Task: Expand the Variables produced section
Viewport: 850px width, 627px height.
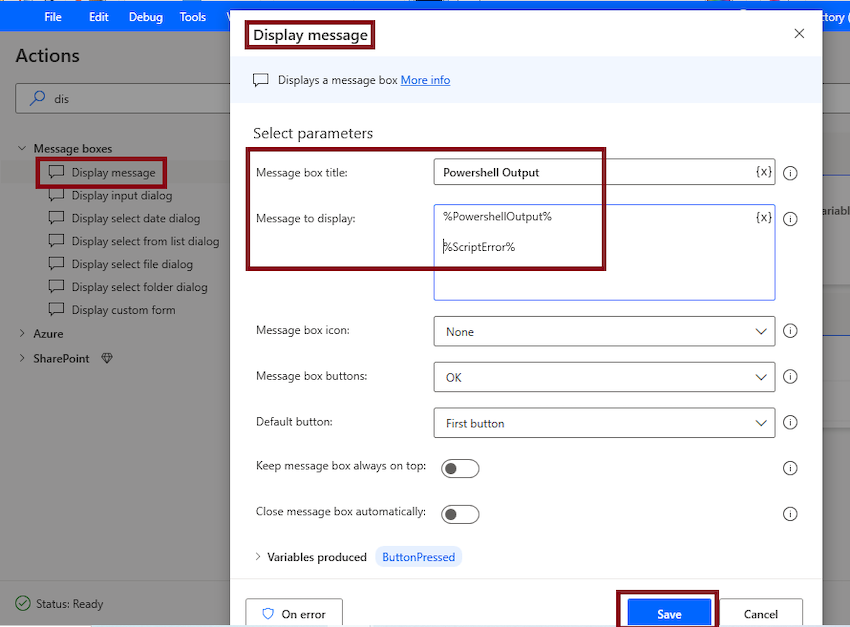Action: [x=259, y=557]
